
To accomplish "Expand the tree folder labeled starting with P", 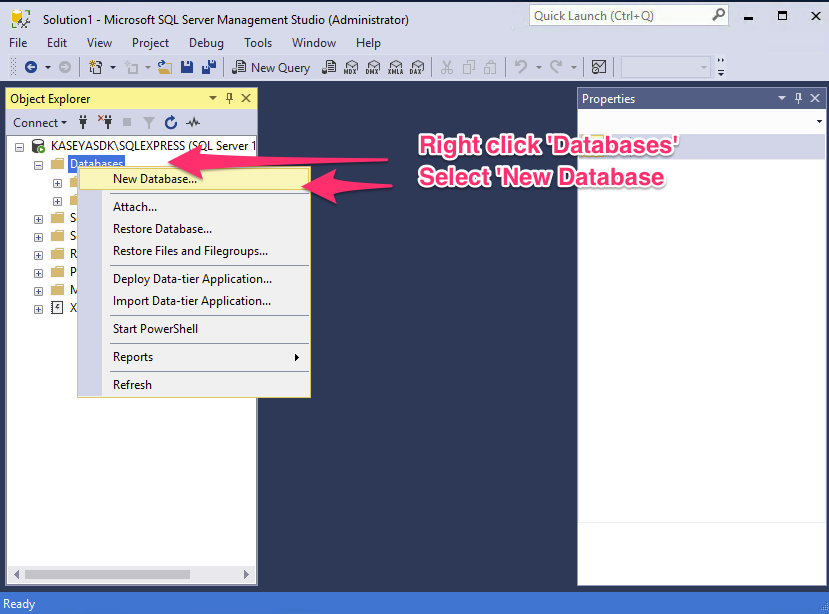I will coord(38,273).
